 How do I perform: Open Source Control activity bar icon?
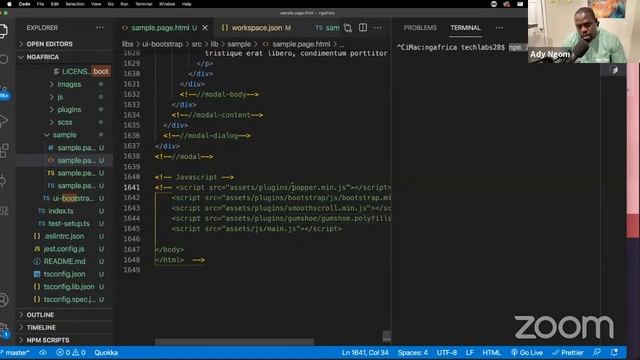(4, 92)
